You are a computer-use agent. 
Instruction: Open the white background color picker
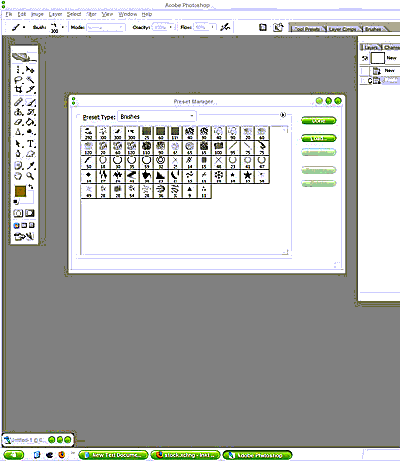tap(30, 199)
